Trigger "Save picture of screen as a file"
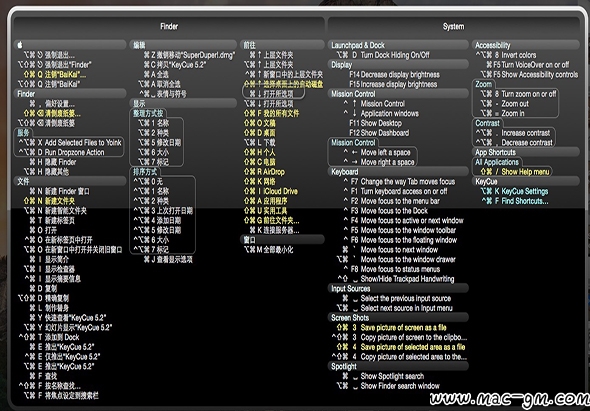 392,327
